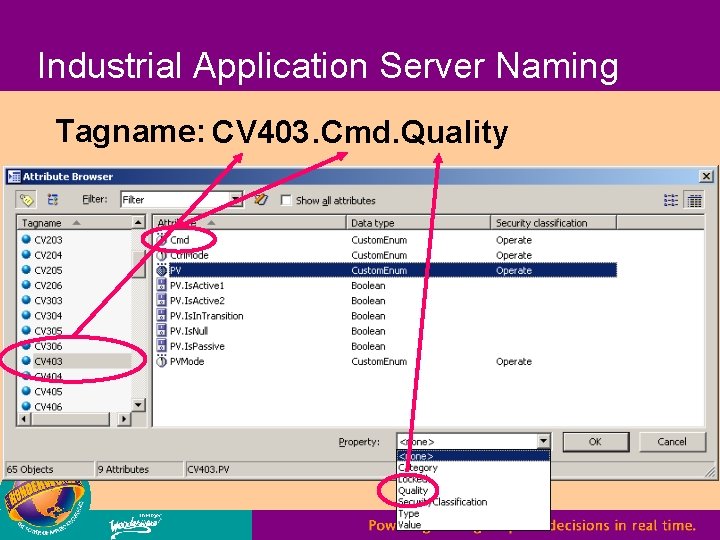Screen dimensions: 720x540
Task: Click the clear filter icon
Action: point(261,199)
